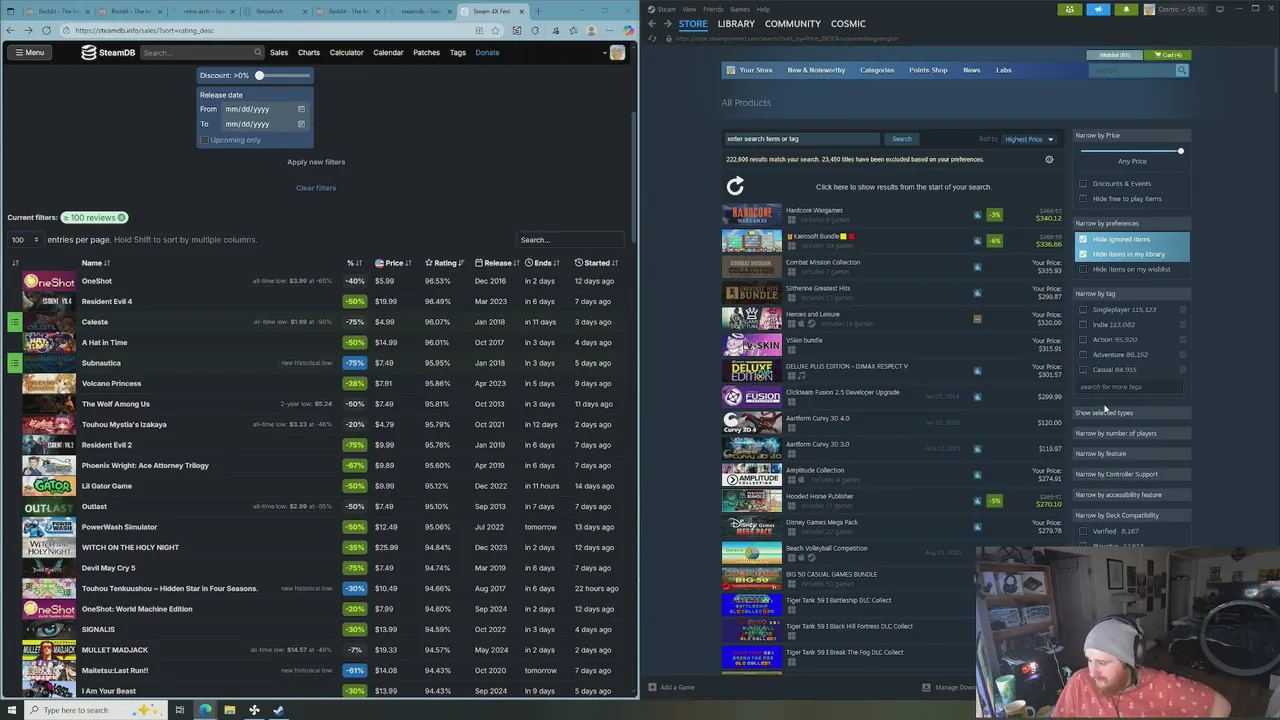This screenshot has height=720, width=1280.
Task: Open SteamDB user avatar dropdown
Action: pyautogui.click(x=617, y=52)
